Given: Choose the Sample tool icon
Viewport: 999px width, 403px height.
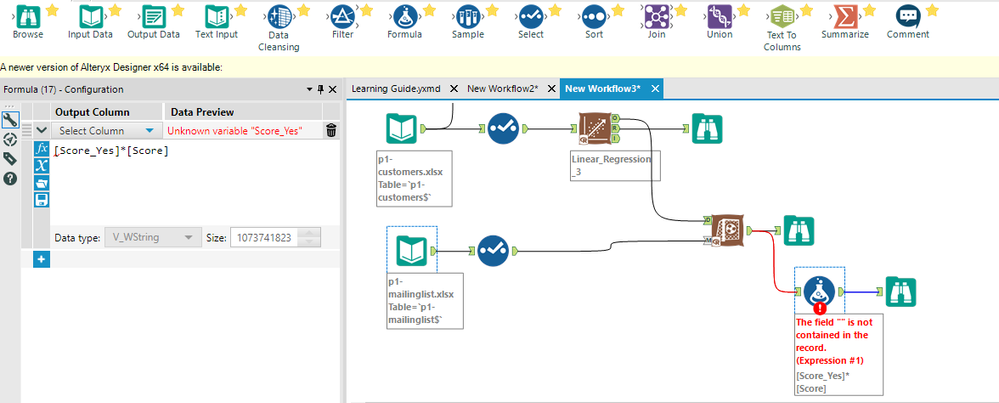Looking at the screenshot, I should click(468, 15).
